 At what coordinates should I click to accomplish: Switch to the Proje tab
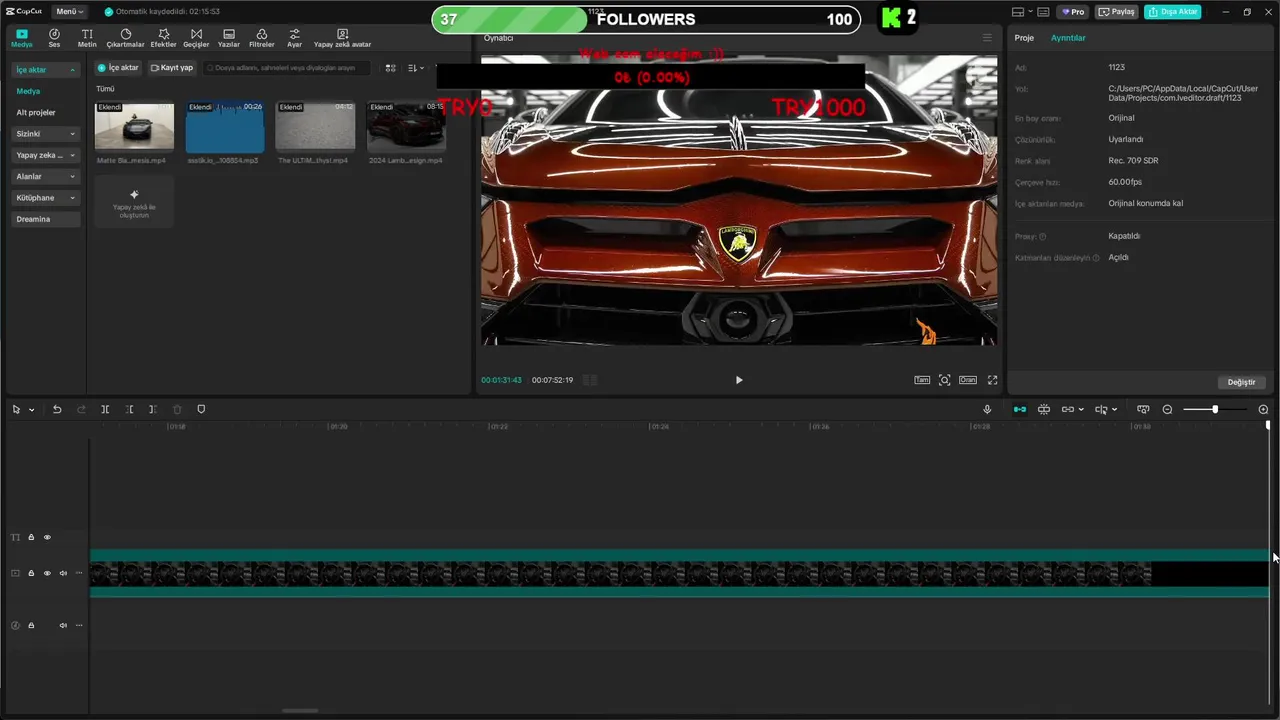[1024, 38]
